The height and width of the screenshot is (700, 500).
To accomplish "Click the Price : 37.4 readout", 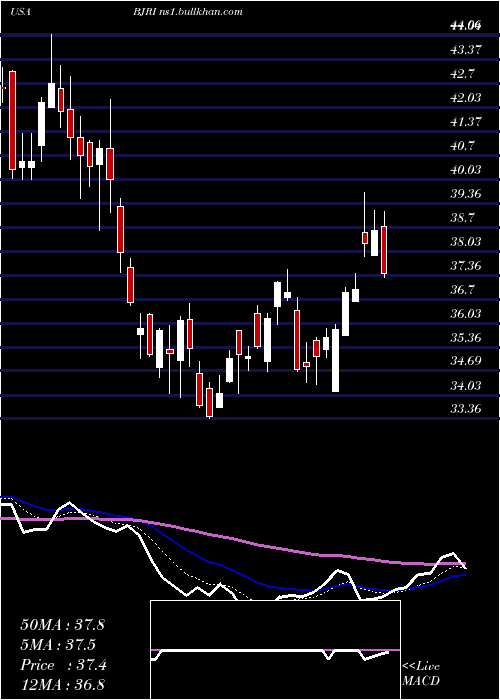I will click(x=63, y=665).
